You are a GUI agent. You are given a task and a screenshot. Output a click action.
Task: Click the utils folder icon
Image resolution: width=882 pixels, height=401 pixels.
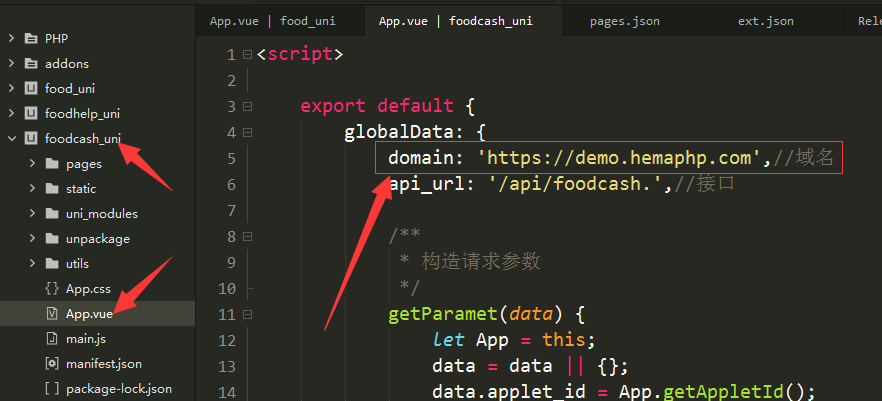[x=52, y=264]
